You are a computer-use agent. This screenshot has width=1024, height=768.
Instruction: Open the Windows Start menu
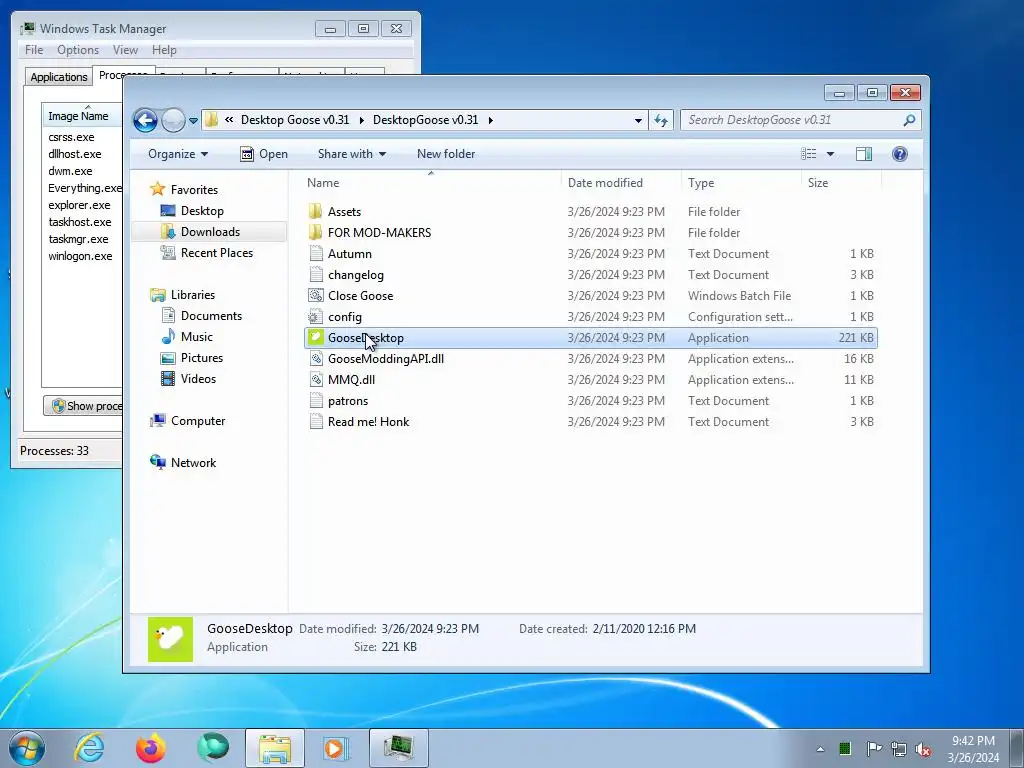tap(27, 748)
